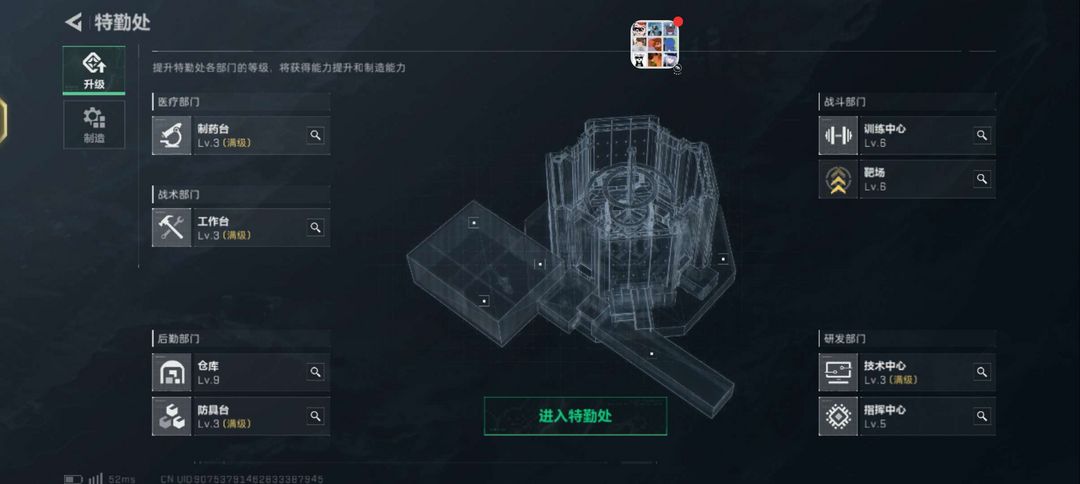
Task: Click the back arrow beside 特勤处
Action: point(73,22)
